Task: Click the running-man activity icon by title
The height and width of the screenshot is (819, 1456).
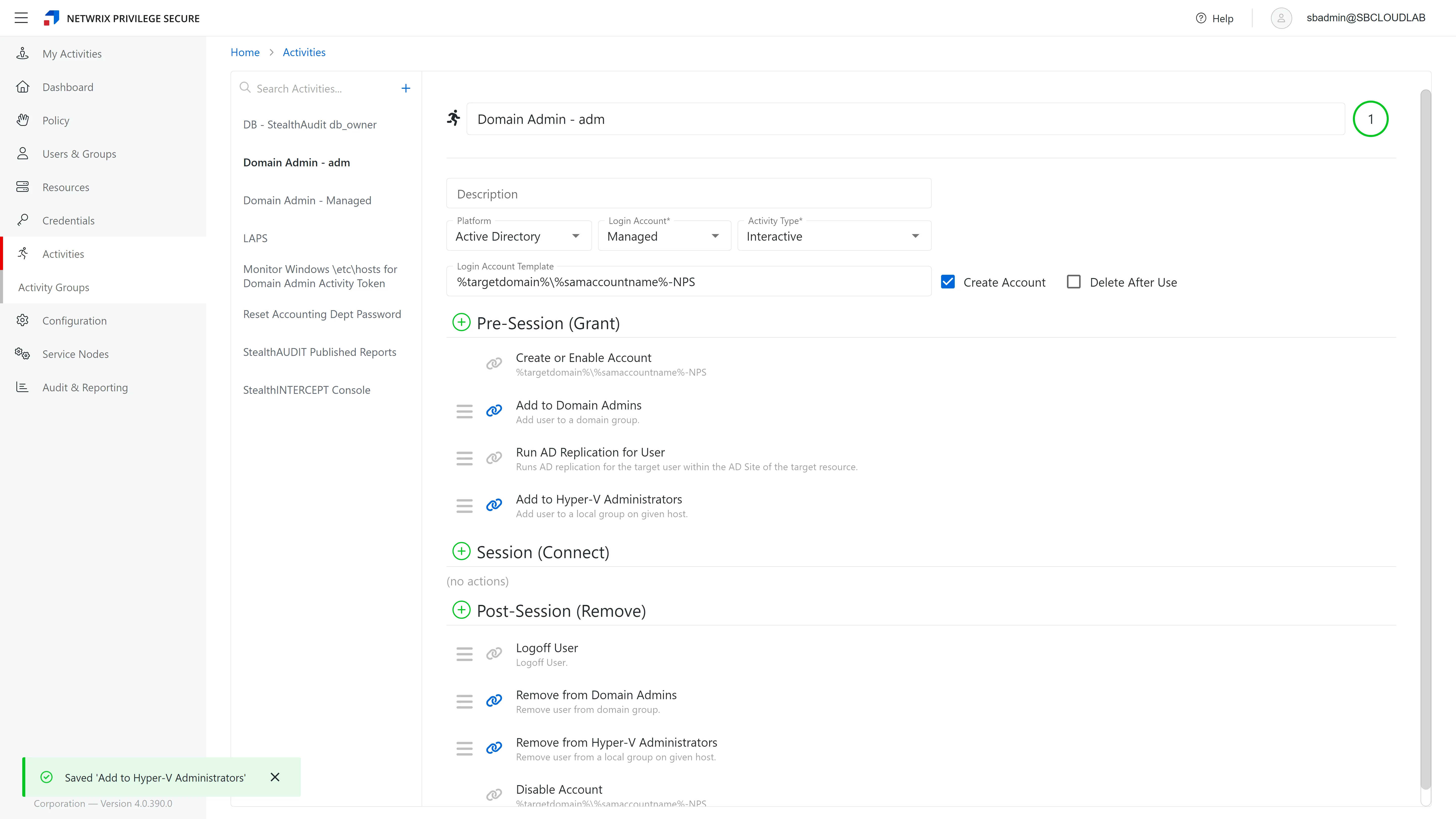Action: (x=454, y=118)
